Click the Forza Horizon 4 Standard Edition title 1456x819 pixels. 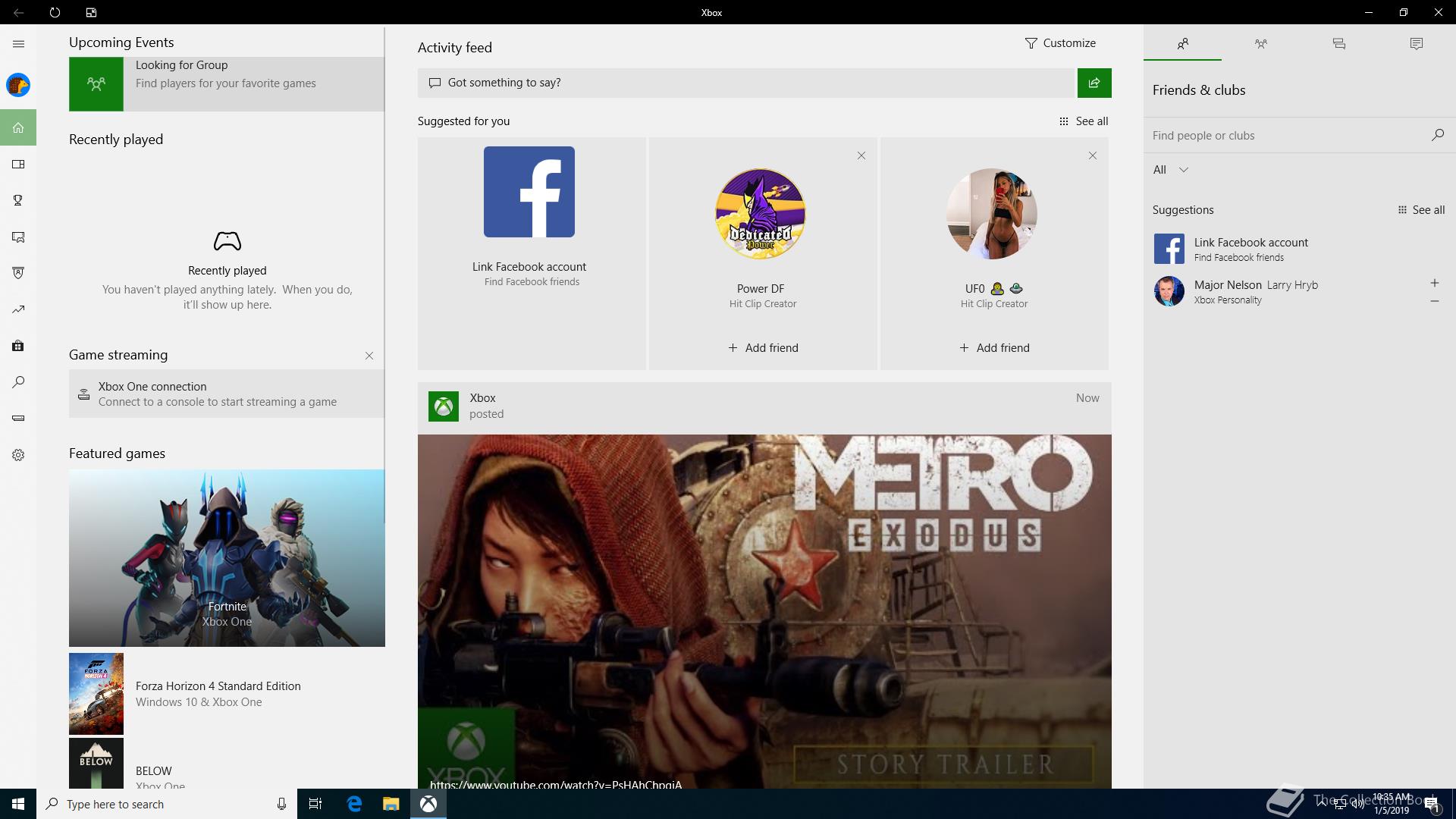pos(218,686)
